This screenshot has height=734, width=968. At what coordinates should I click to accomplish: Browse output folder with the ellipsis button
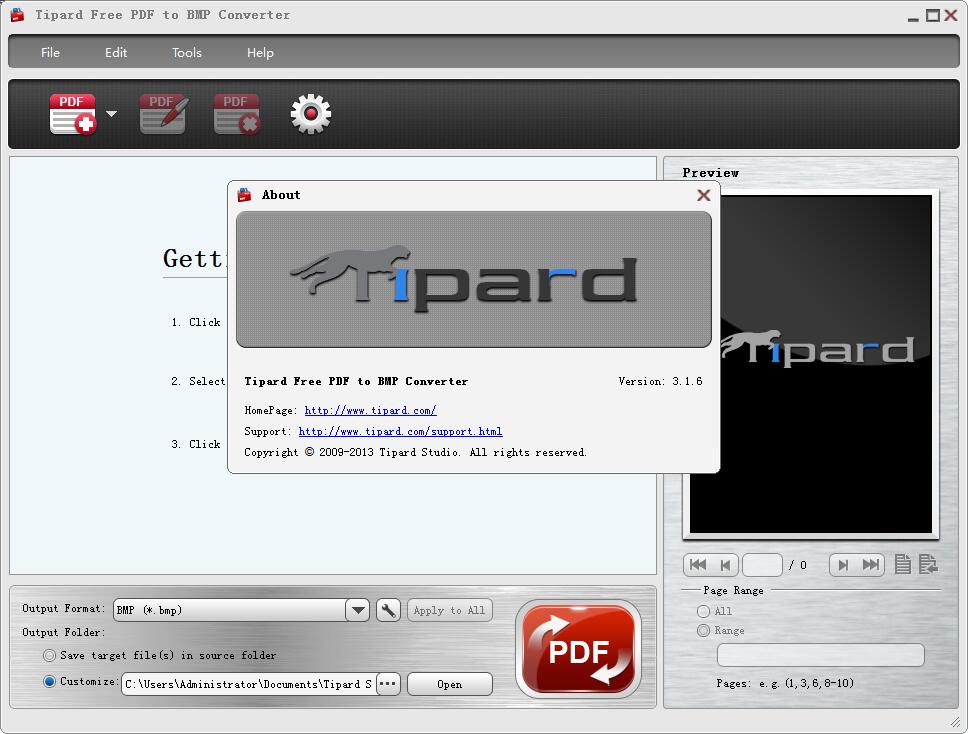coord(388,684)
